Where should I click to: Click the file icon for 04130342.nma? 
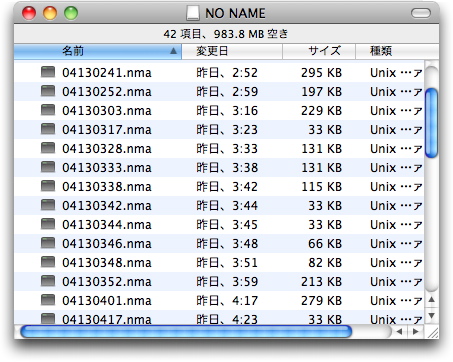pos(48,205)
